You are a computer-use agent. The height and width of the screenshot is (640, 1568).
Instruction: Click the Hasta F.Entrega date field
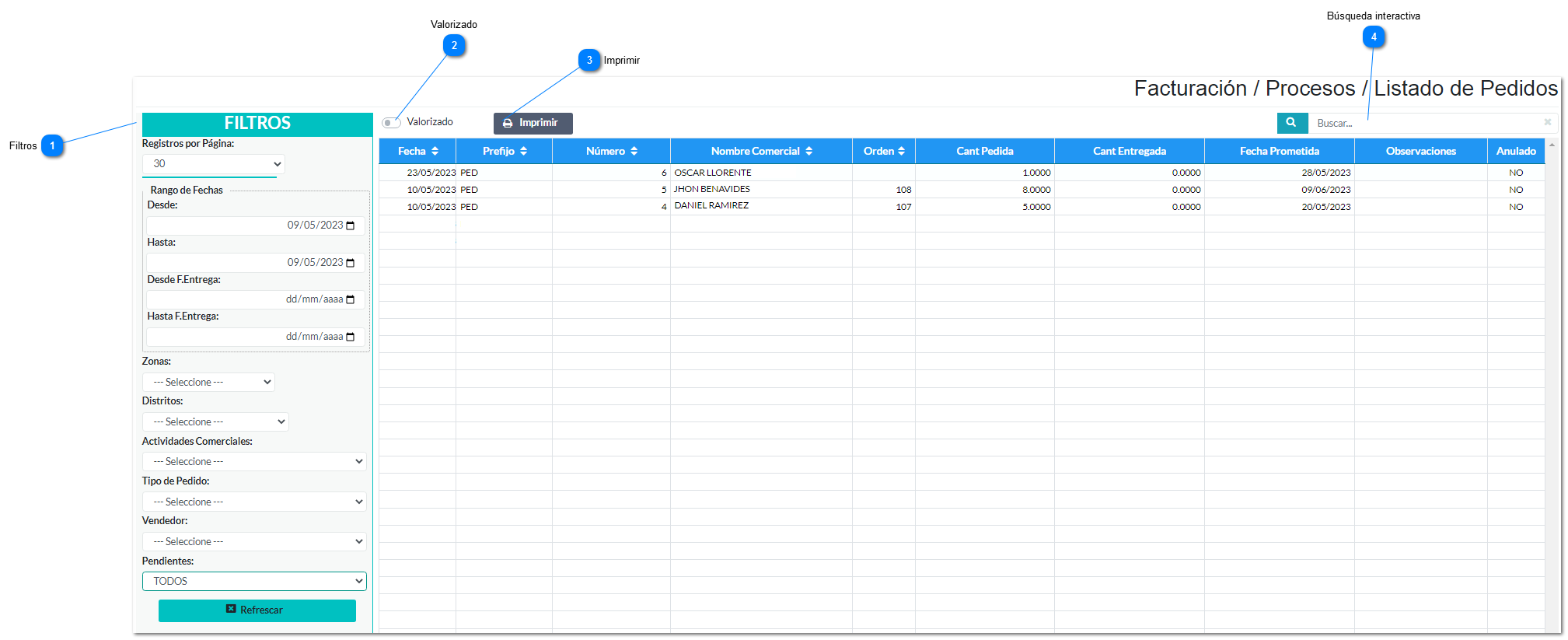tap(255, 337)
